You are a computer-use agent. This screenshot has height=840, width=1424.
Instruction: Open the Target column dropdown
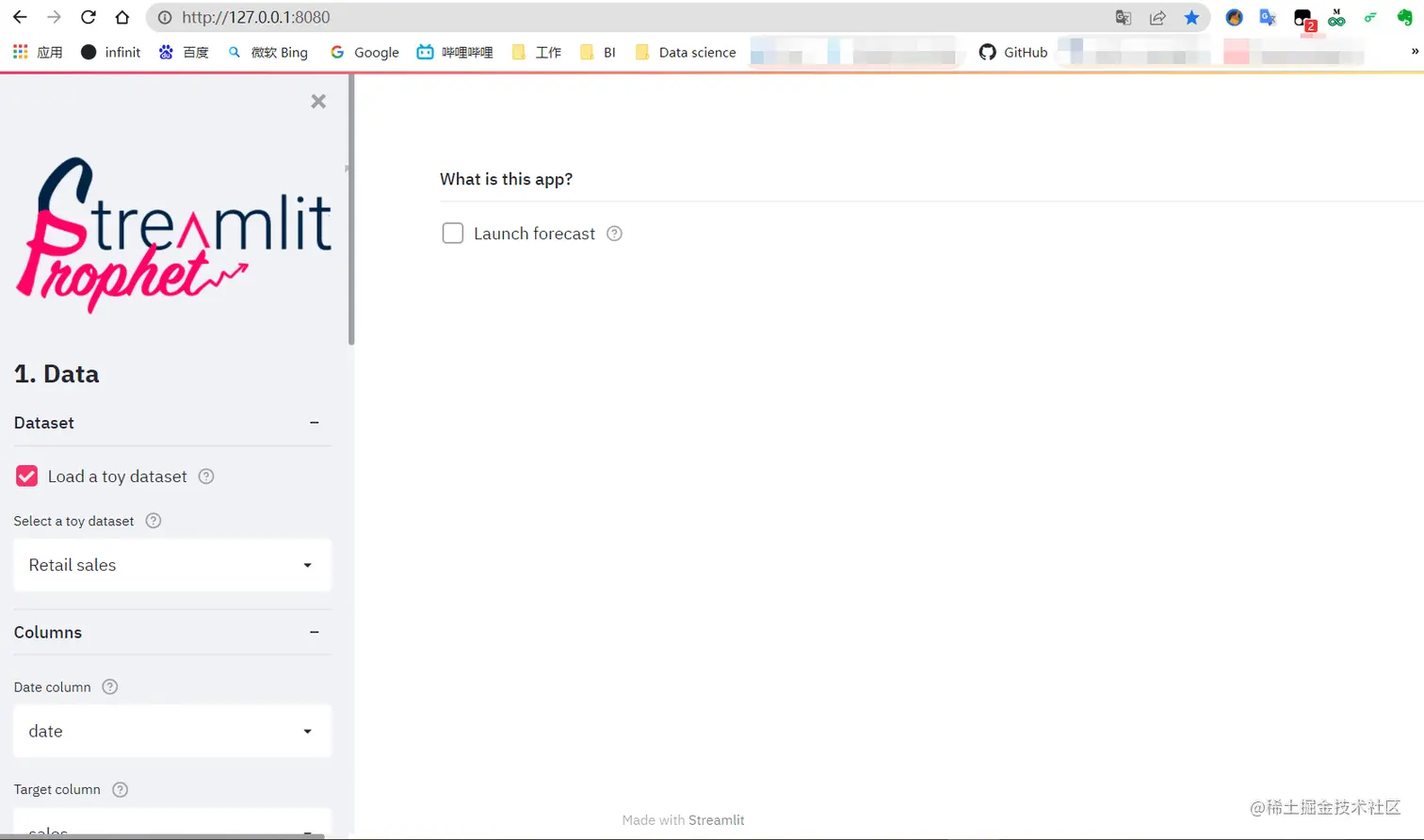[172, 823]
